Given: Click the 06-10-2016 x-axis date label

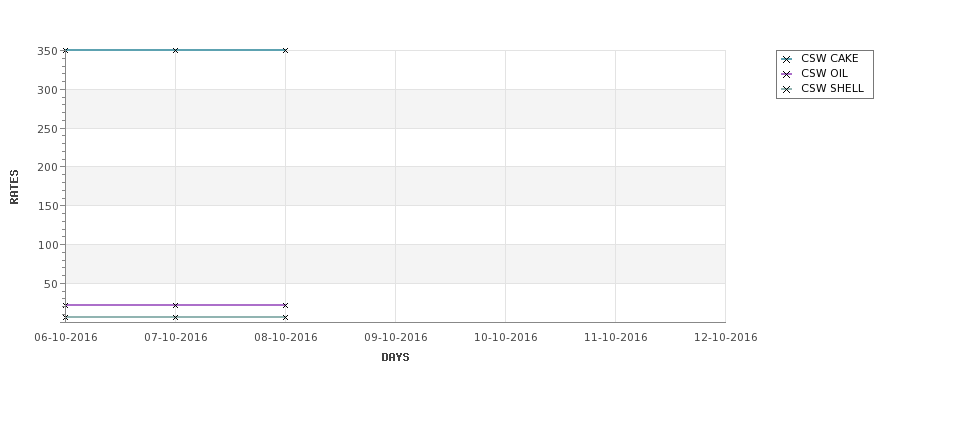Looking at the screenshot, I should click(x=66, y=338).
